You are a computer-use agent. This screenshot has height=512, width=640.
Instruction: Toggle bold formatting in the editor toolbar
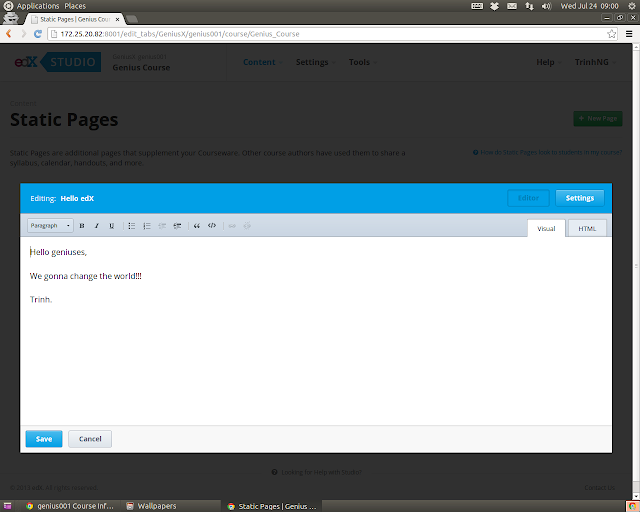[x=82, y=226]
